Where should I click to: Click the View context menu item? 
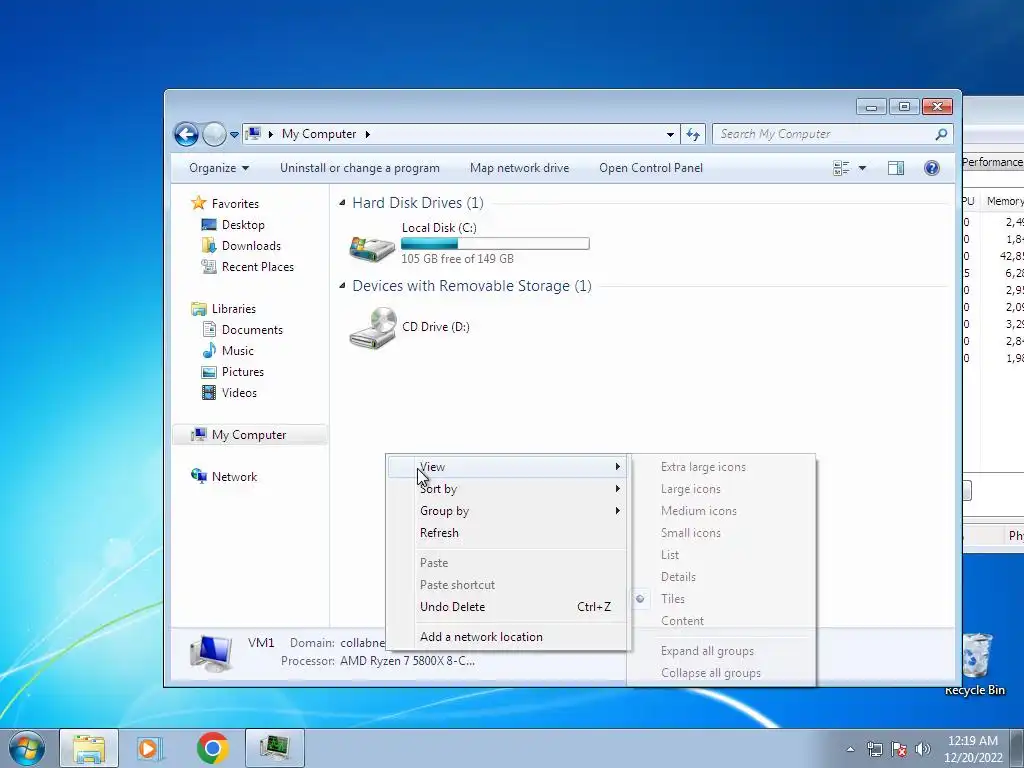pyautogui.click(x=507, y=467)
